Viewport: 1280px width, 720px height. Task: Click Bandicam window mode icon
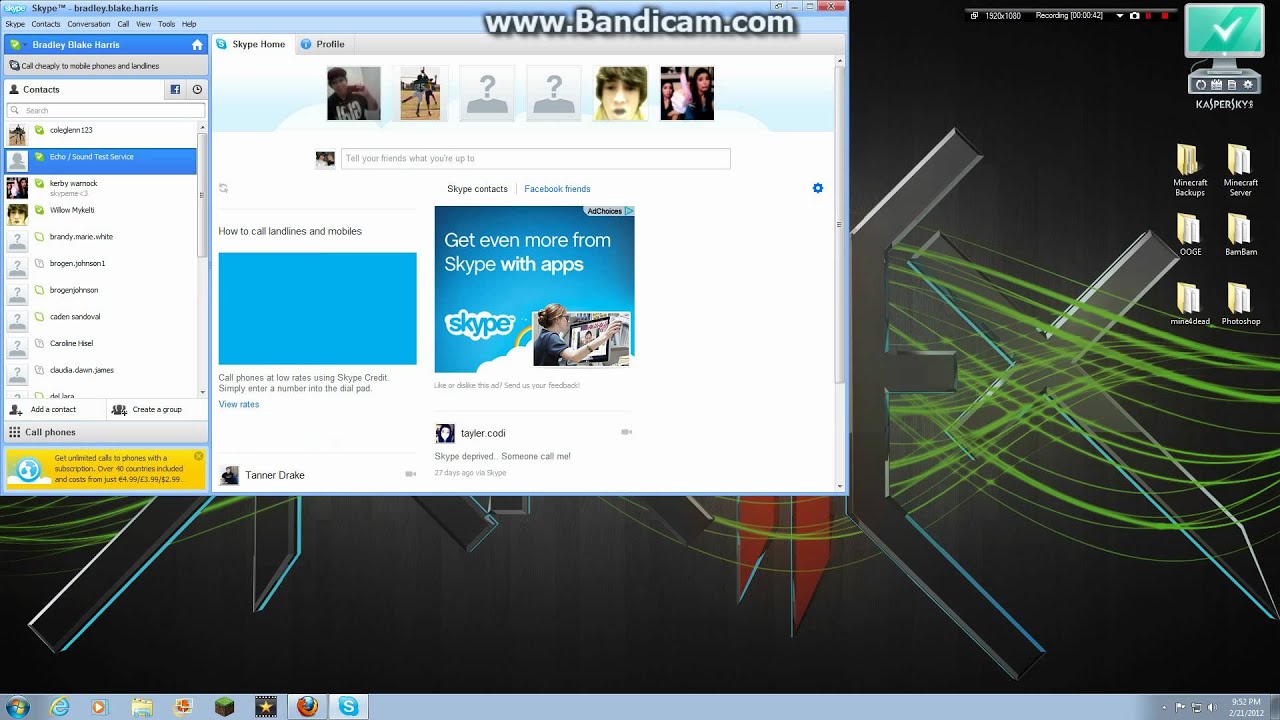click(x=974, y=15)
